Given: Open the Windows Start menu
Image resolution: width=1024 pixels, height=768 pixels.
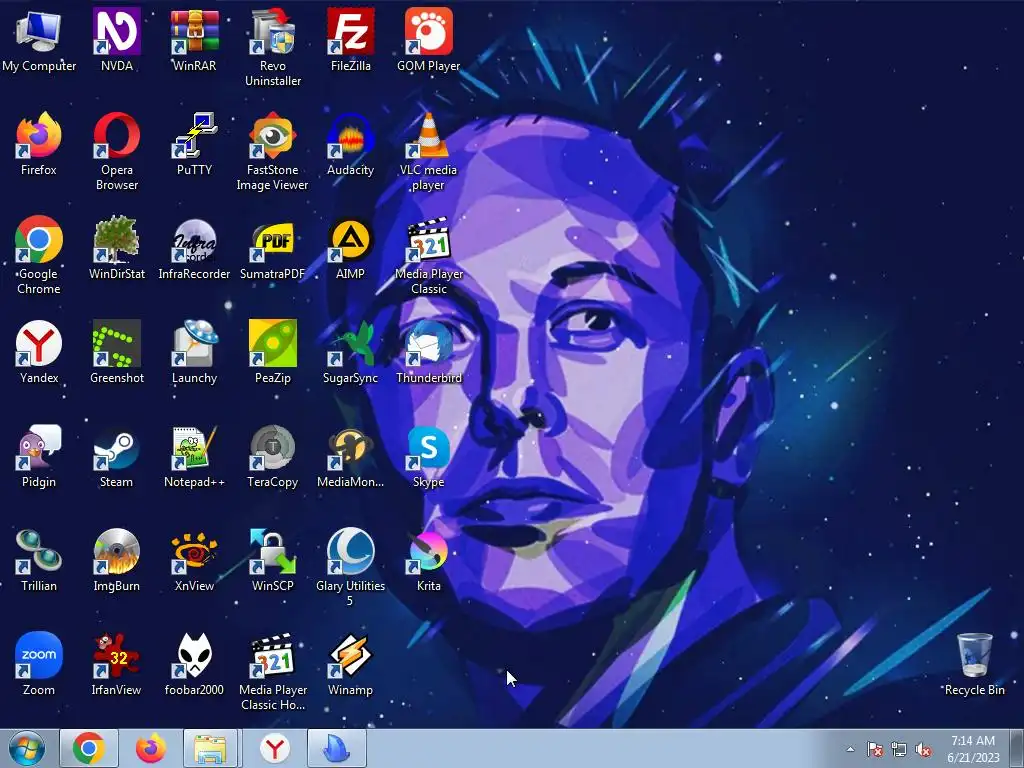Looking at the screenshot, I should click(27, 748).
